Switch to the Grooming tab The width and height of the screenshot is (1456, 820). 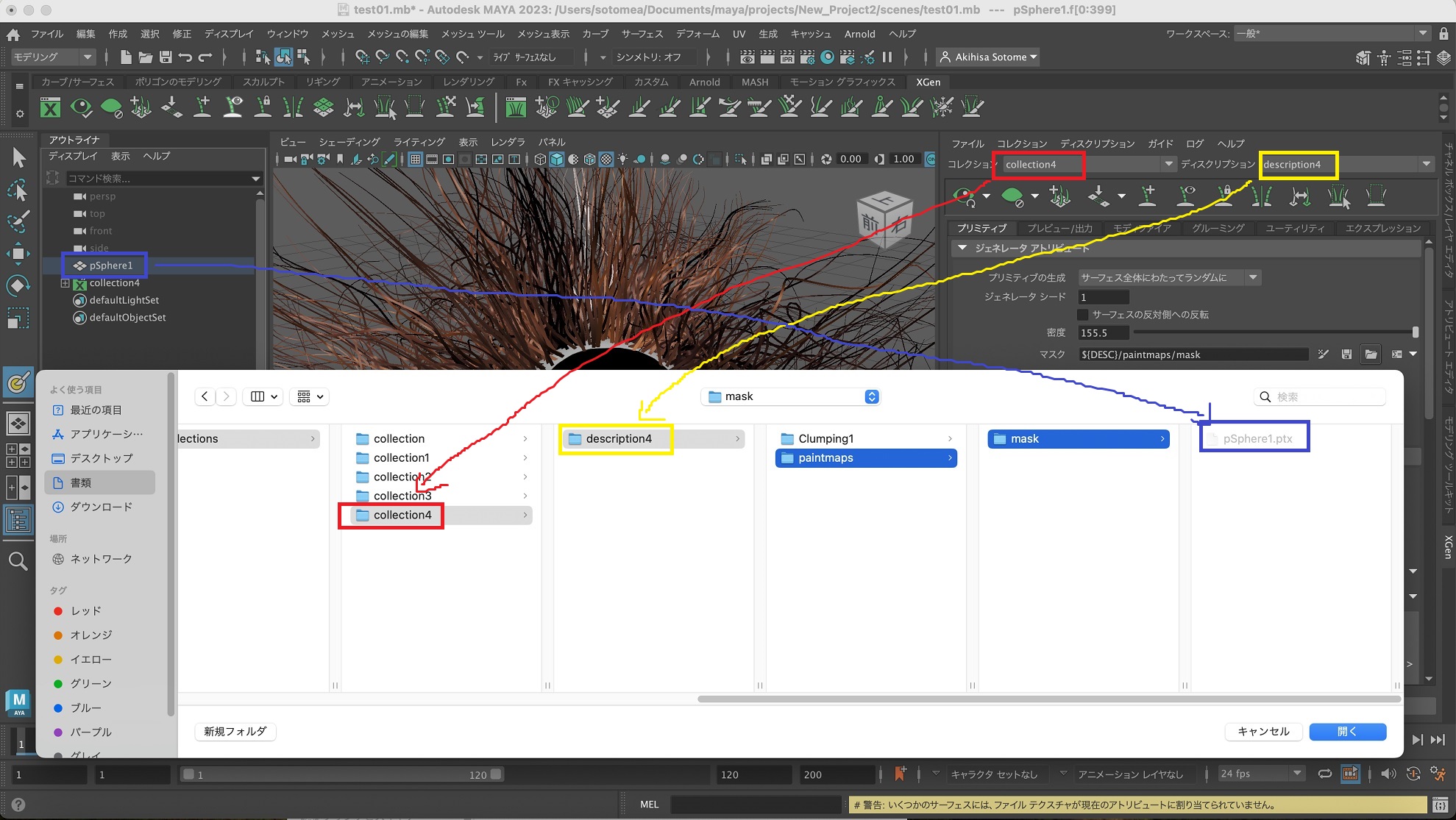pos(1218,228)
